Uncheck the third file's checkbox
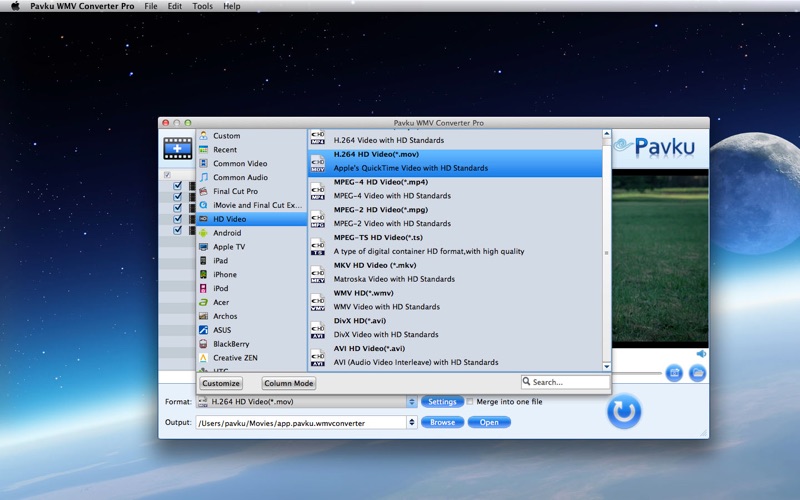This screenshot has width=800, height=500. [x=178, y=208]
